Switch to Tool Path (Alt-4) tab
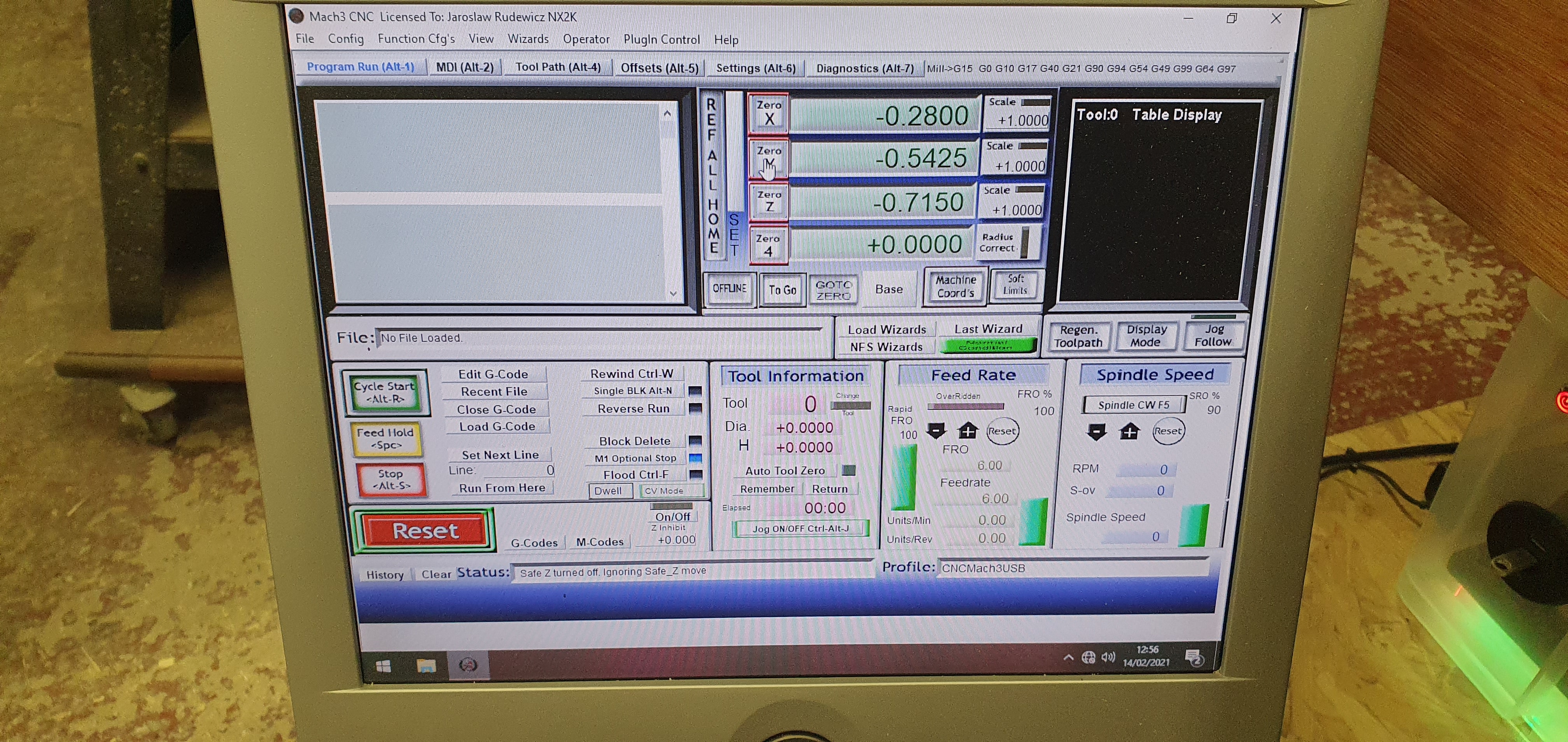 click(x=558, y=67)
